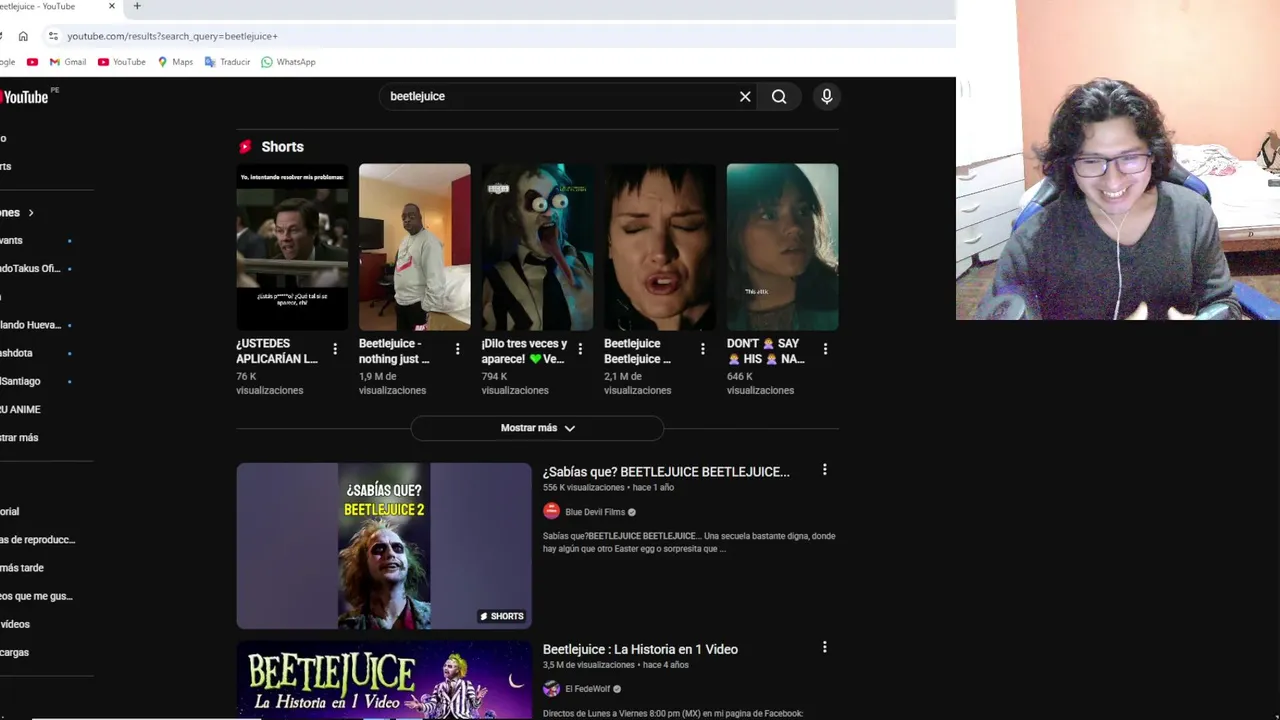This screenshot has height=720, width=1280.
Task: Play the 'Beetlejuice Beetlejuice' short thumbnail
Action: pos(660,247)
